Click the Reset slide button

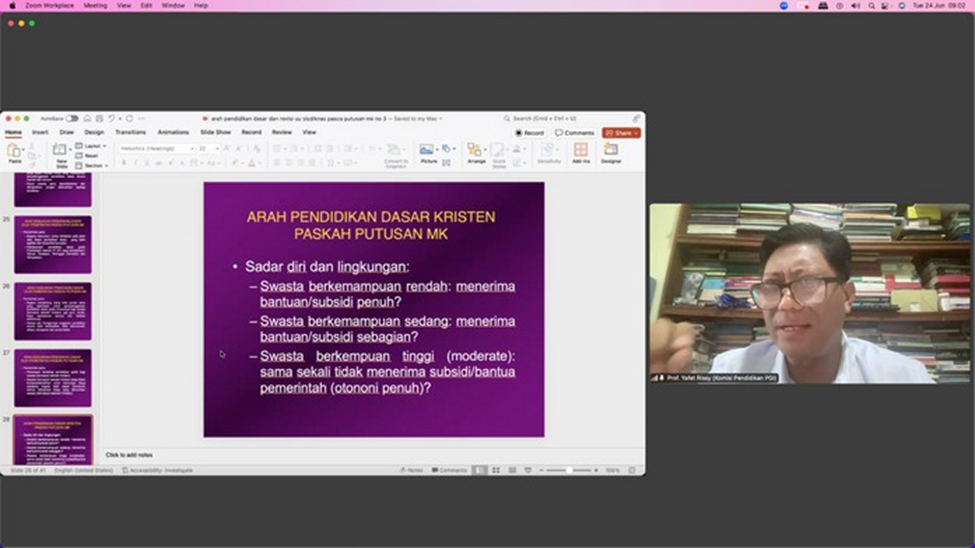tap(88, 156)
